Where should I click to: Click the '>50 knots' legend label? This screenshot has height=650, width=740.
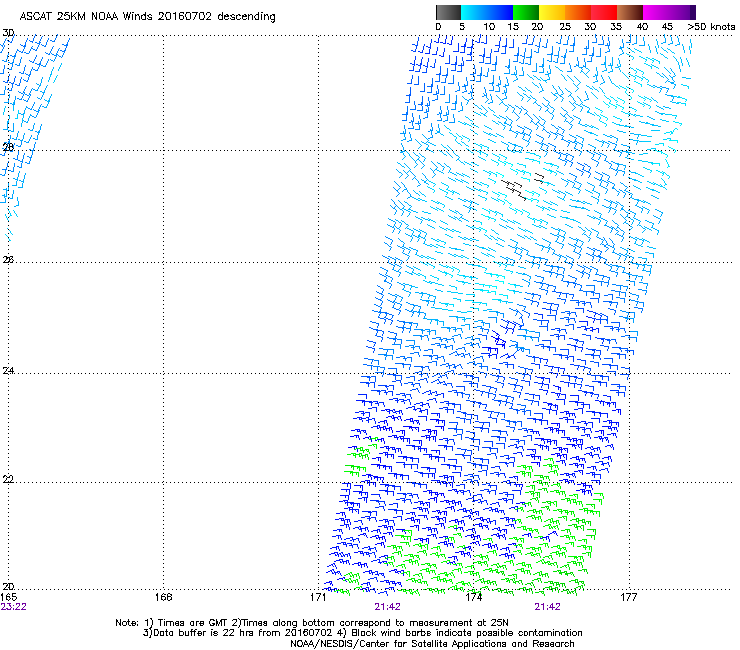pyautogui.click(x=711, y=27)
